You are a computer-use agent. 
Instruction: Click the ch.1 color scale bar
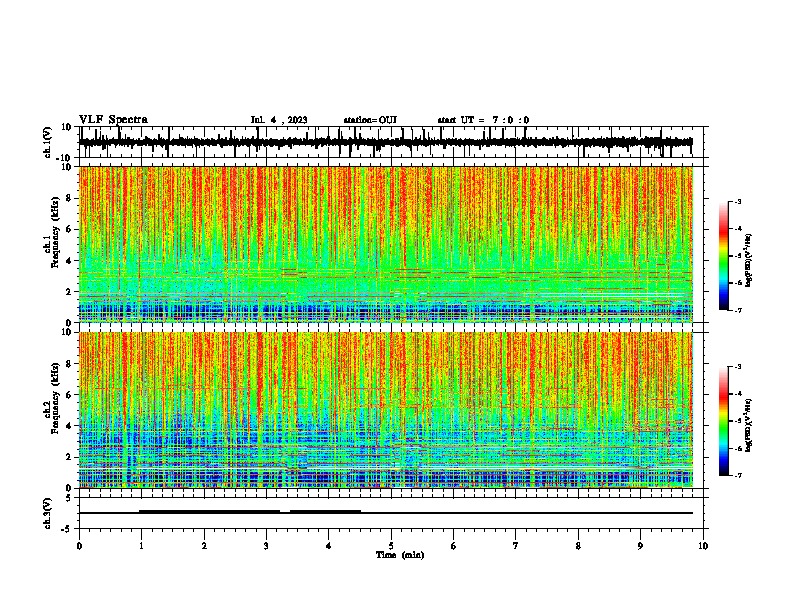723,256
